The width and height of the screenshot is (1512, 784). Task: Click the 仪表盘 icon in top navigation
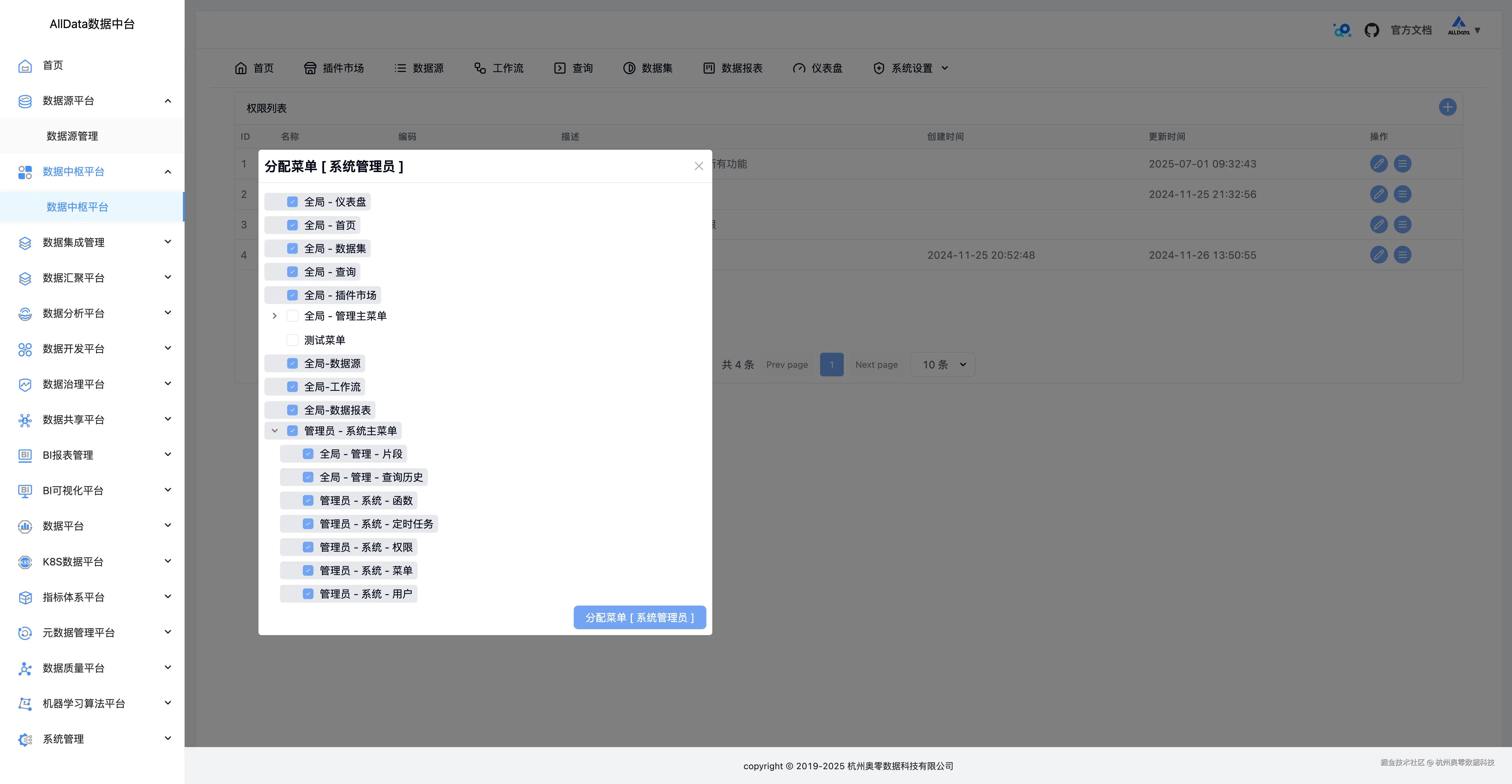(x=799, y=67)
